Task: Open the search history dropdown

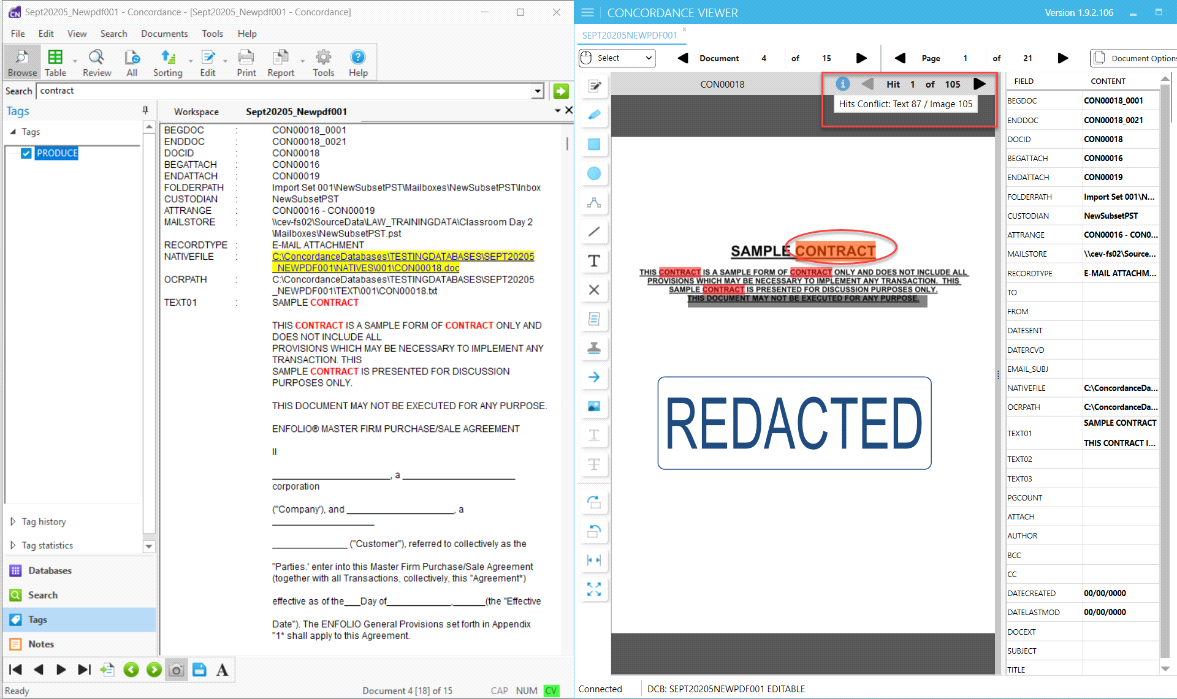Action: click(x=537, y=91)
